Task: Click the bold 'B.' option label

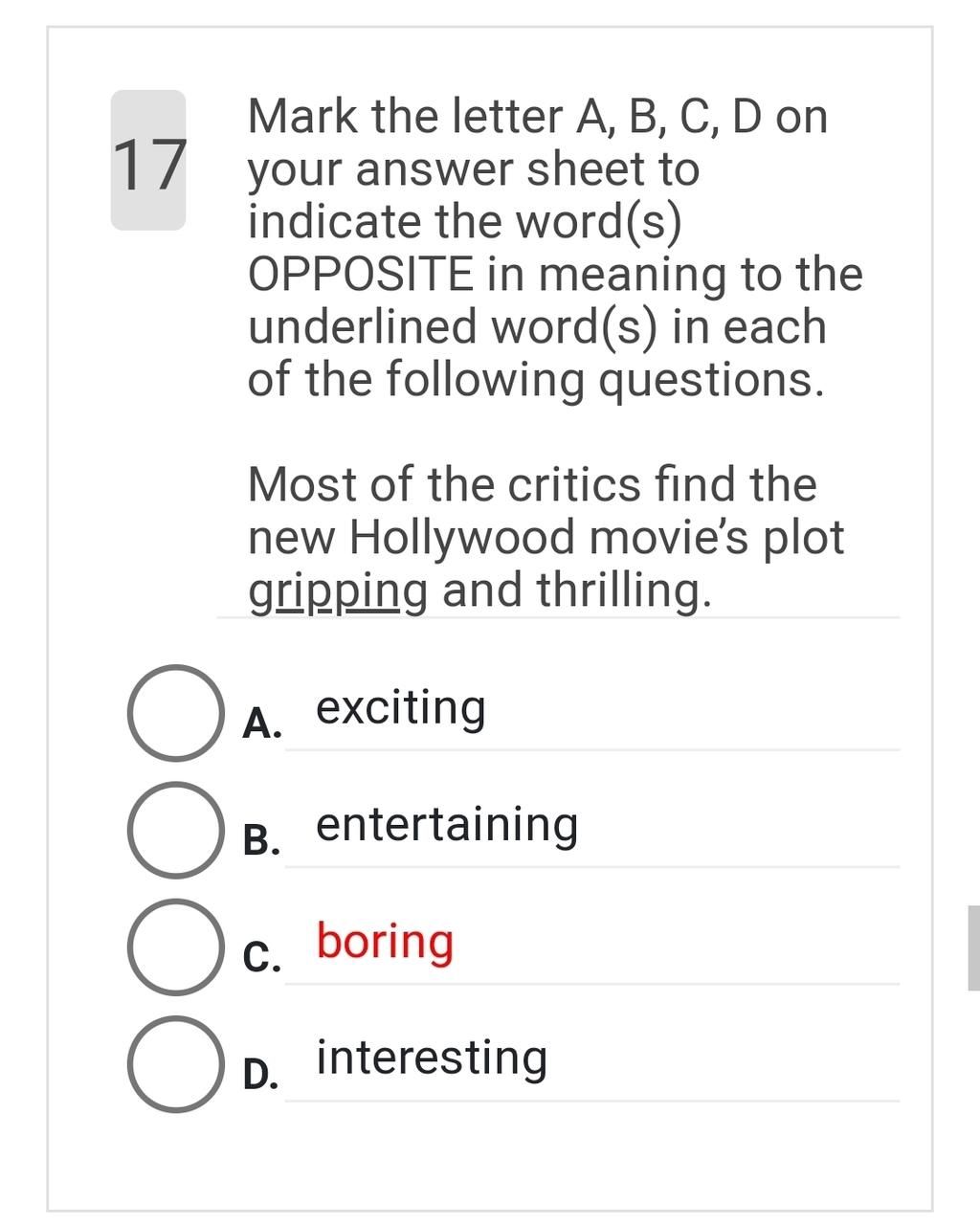Action: point(262,840)
